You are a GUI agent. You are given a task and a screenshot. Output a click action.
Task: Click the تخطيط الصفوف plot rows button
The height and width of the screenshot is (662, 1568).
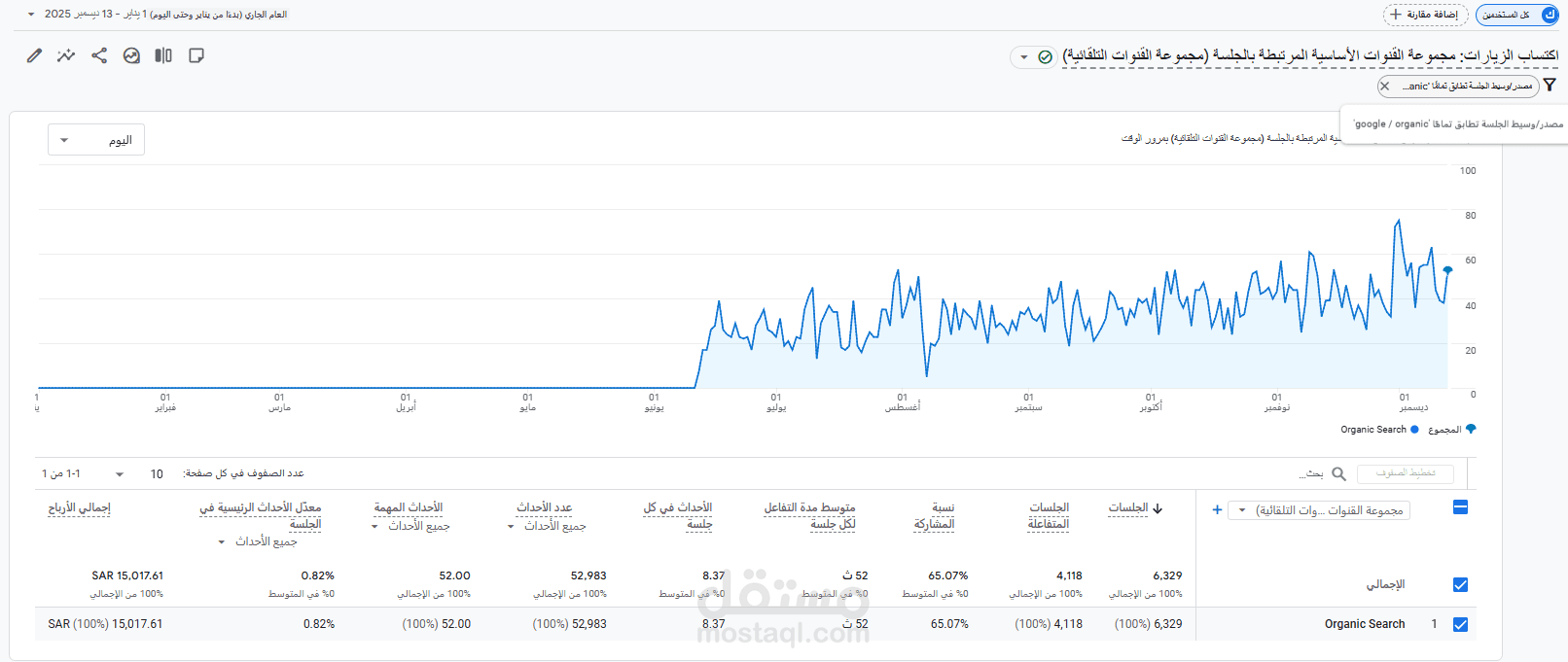click(x=1407, y=473)
